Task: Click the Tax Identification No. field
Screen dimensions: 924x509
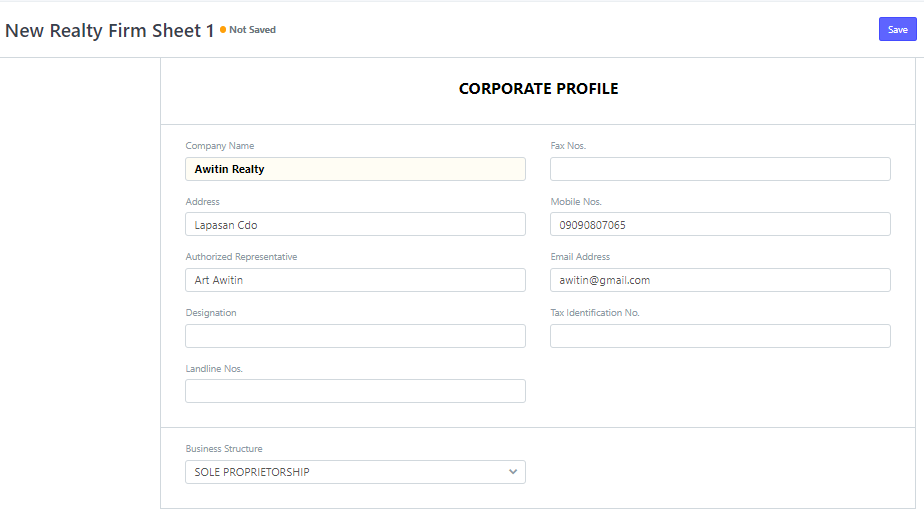Action: (x=720, y=336)
